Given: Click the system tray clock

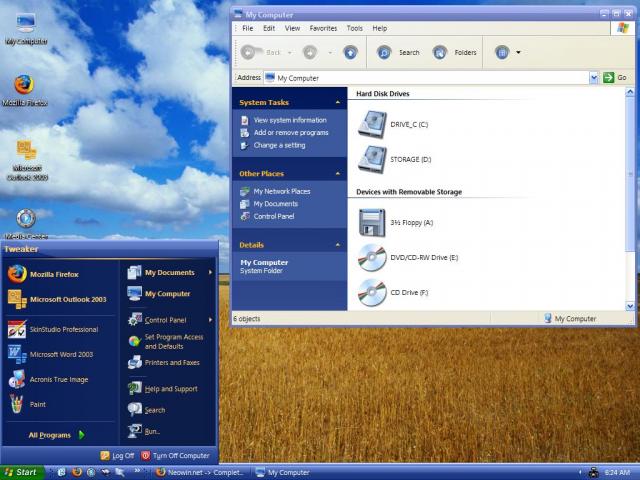Looking at the screenshot, I should [617, 472].
